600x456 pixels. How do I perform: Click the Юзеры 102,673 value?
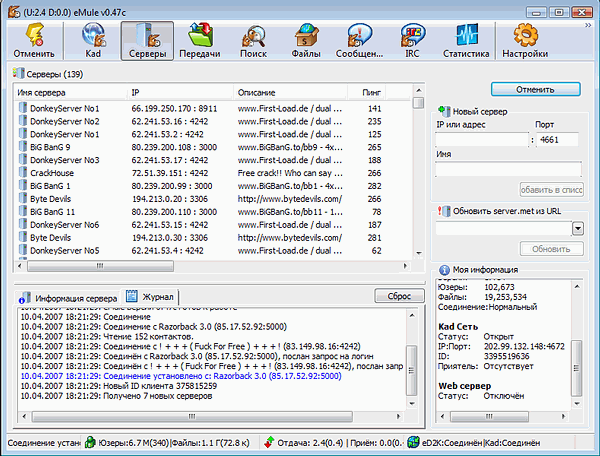pos(499,287)
